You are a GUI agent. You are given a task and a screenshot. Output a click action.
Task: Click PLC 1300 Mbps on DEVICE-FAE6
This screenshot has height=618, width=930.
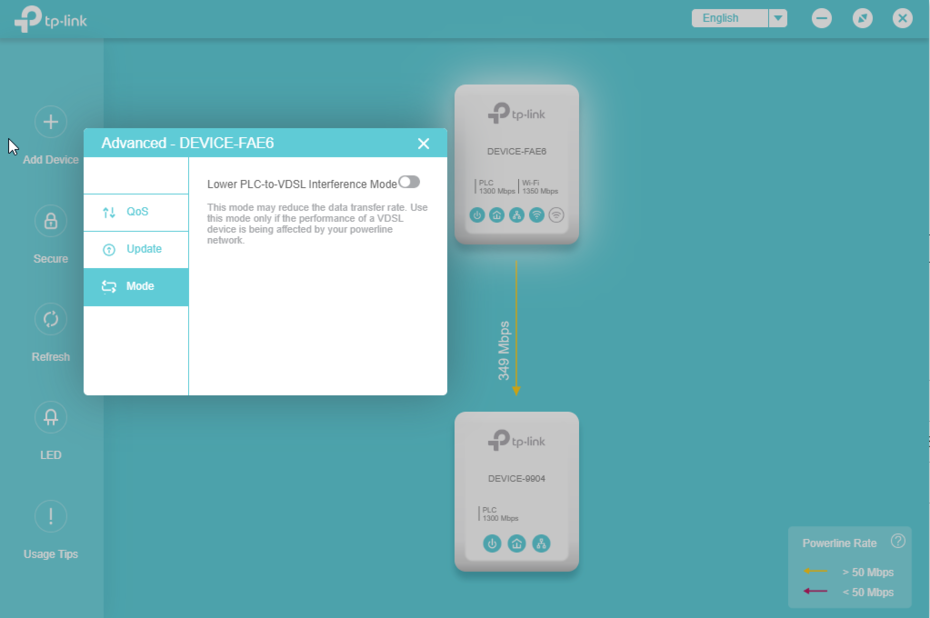point(495,187)
